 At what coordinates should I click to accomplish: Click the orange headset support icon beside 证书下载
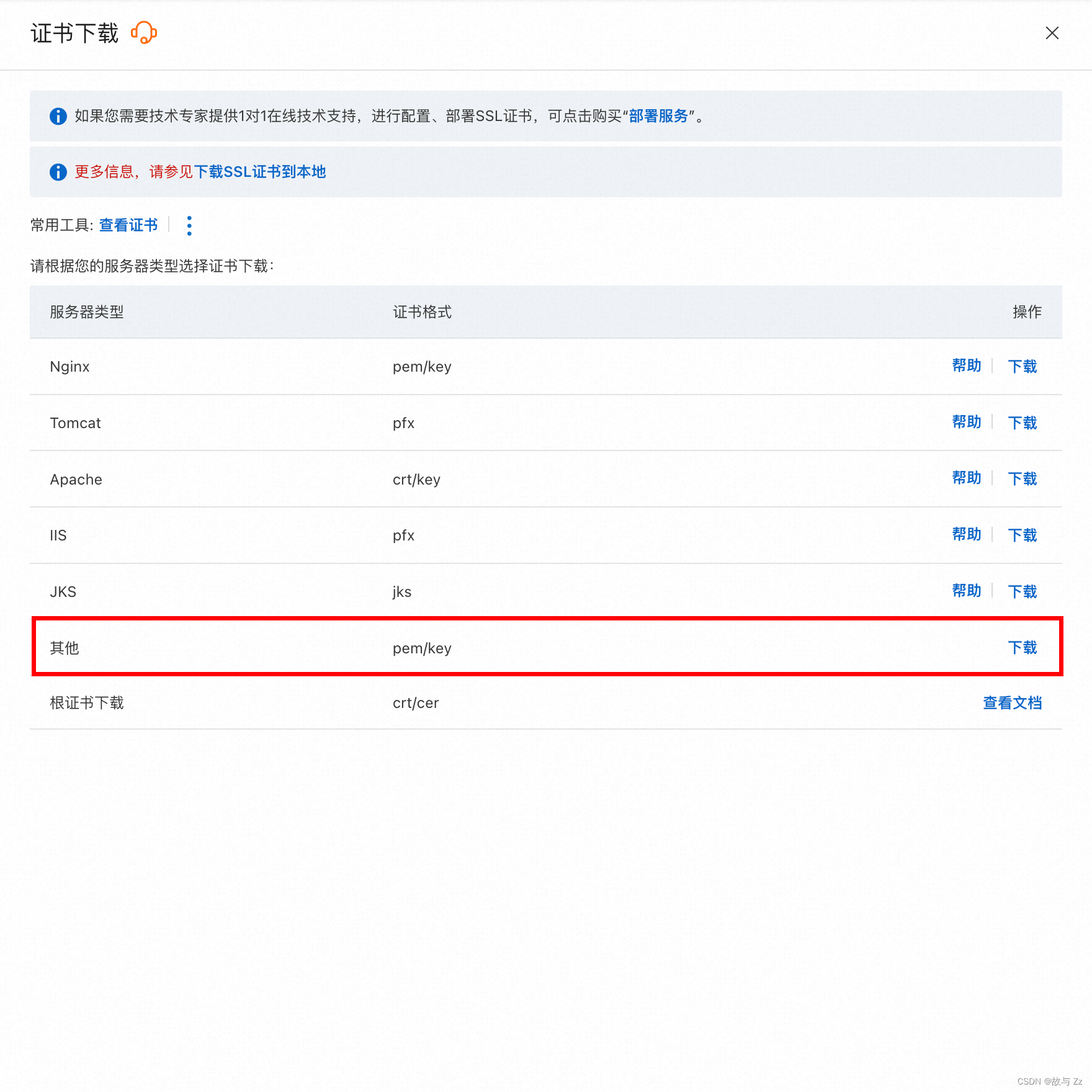pyautogui.click(x=143, y=33)
